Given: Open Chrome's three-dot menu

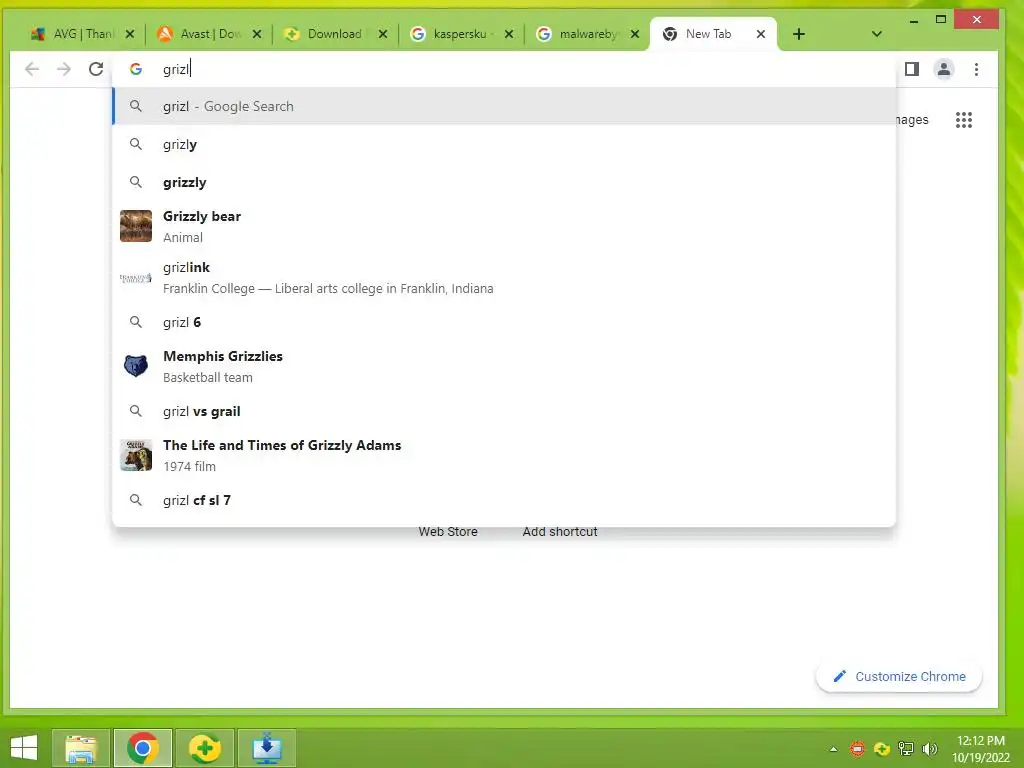Looking at the screenshot, I should tap(976, 69).
